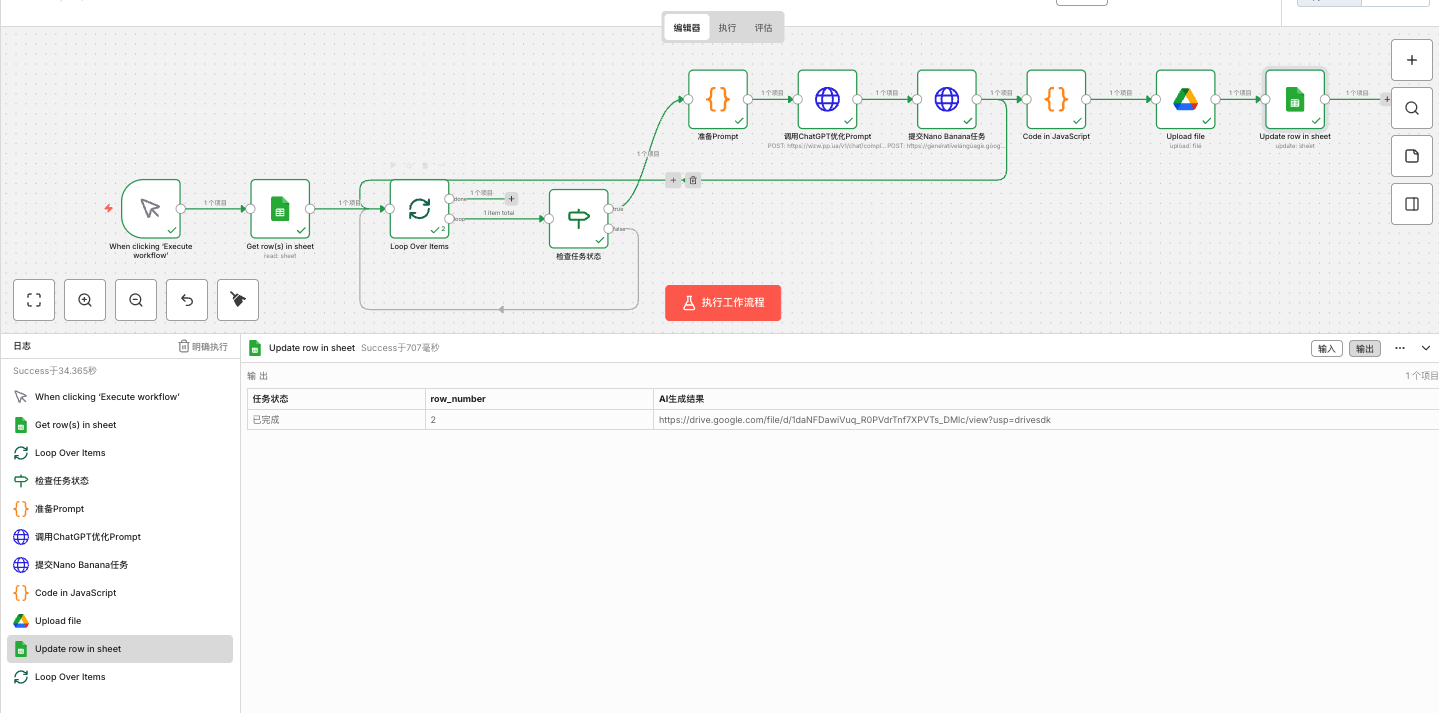Image resolution: width=1439 pixels, height=713 pixels.
Task: Click the add node plus button
Action: point(1412,60)
